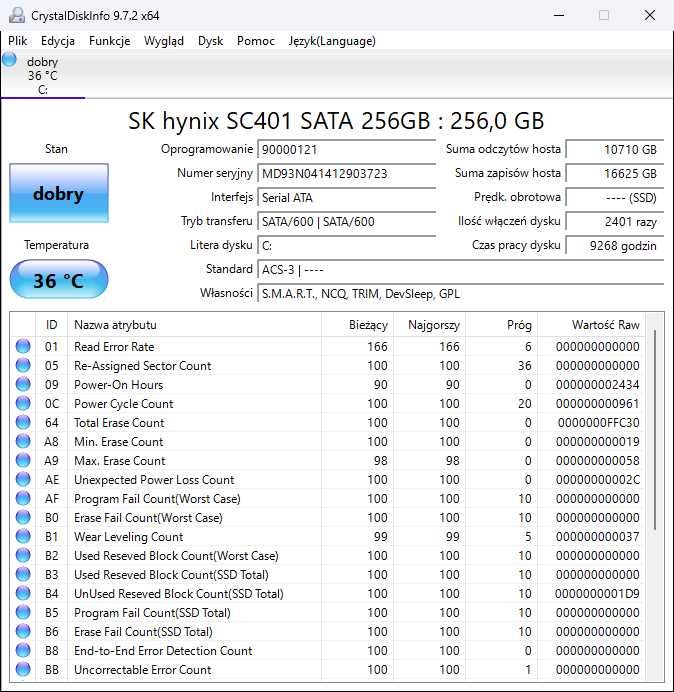Click the status orb of Unexpected Power Loss Count

23,479
